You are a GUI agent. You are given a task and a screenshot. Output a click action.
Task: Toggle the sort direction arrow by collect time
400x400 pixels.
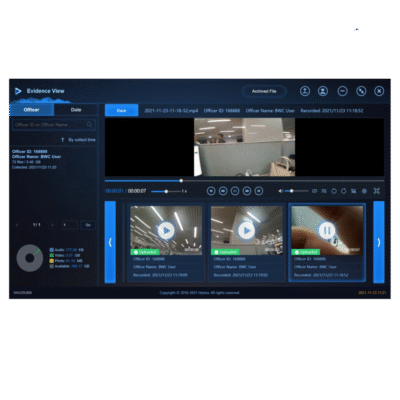click(62, 140)
